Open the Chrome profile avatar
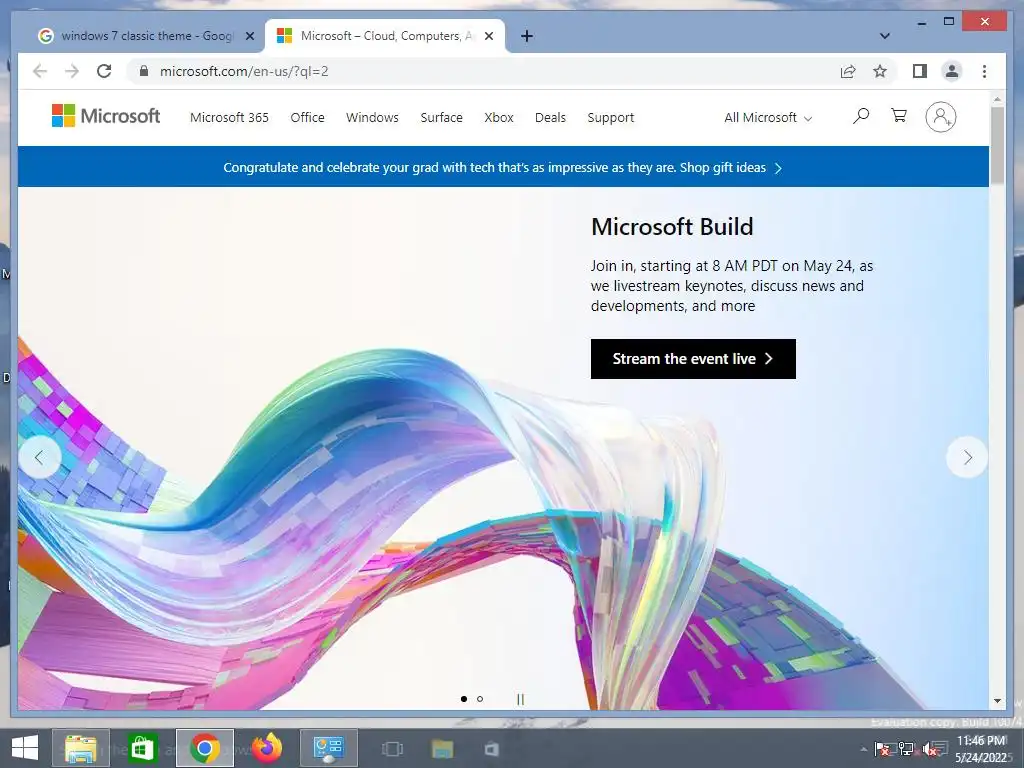1024x768 pixels. 952,71
